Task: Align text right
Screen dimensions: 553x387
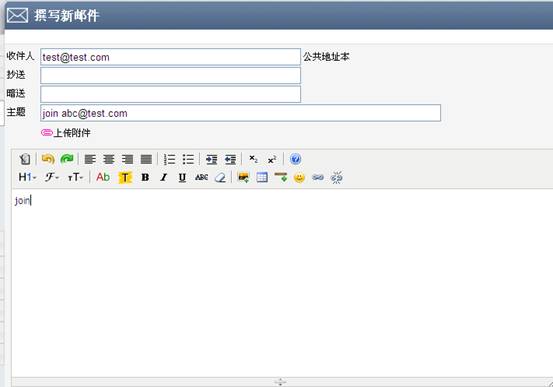Action: pyautogui.click(x=127, y=159)
